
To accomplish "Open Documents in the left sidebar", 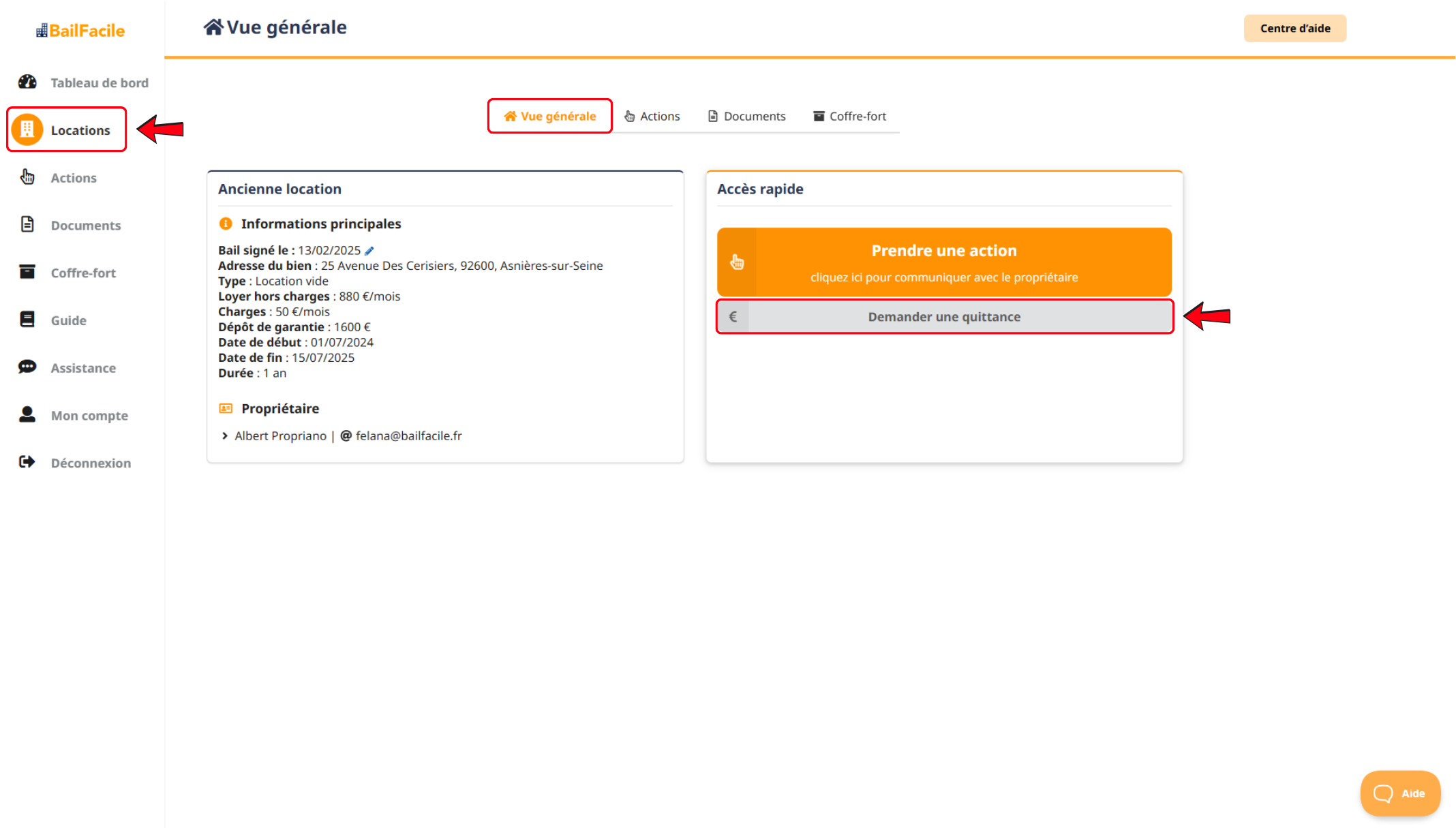I will coord(85,226).
